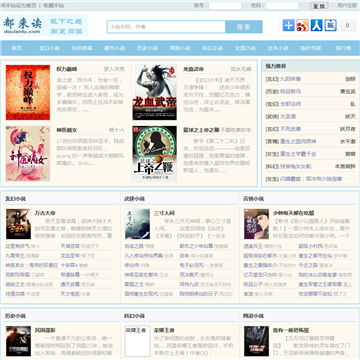The width and height of the screenshot is (360, 360).
Task: Share via the Renren people icon
Action: coord(316,25)
